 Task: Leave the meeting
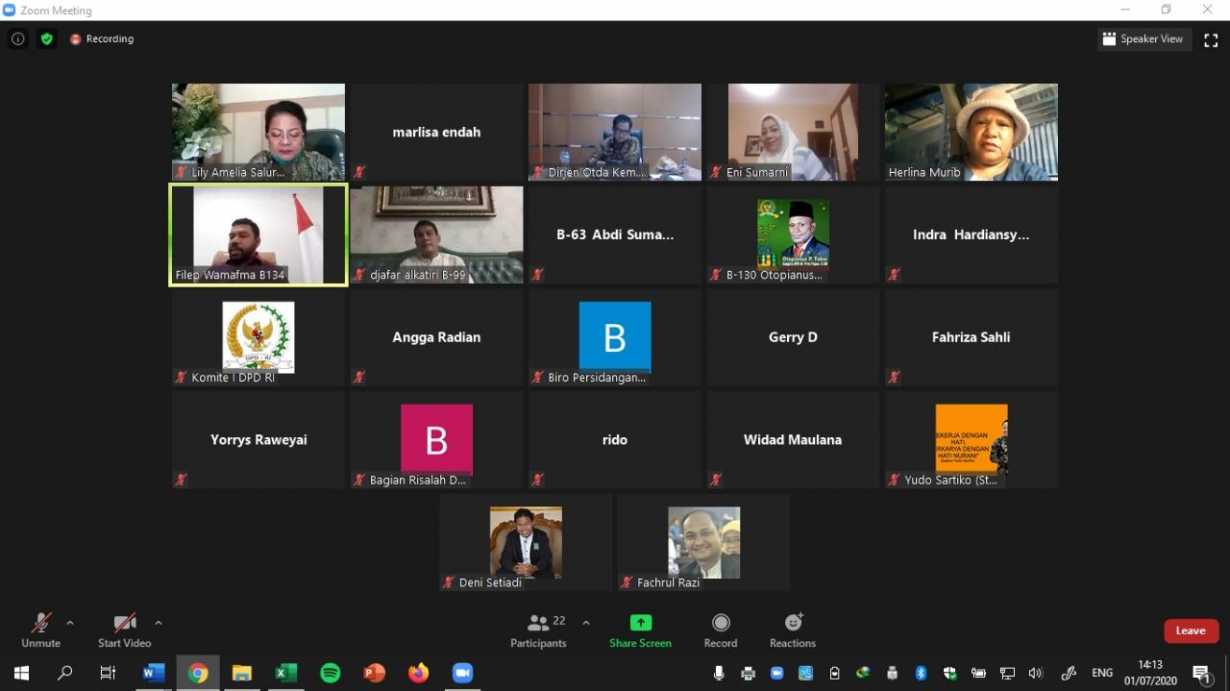click(x=1190, y=631)
